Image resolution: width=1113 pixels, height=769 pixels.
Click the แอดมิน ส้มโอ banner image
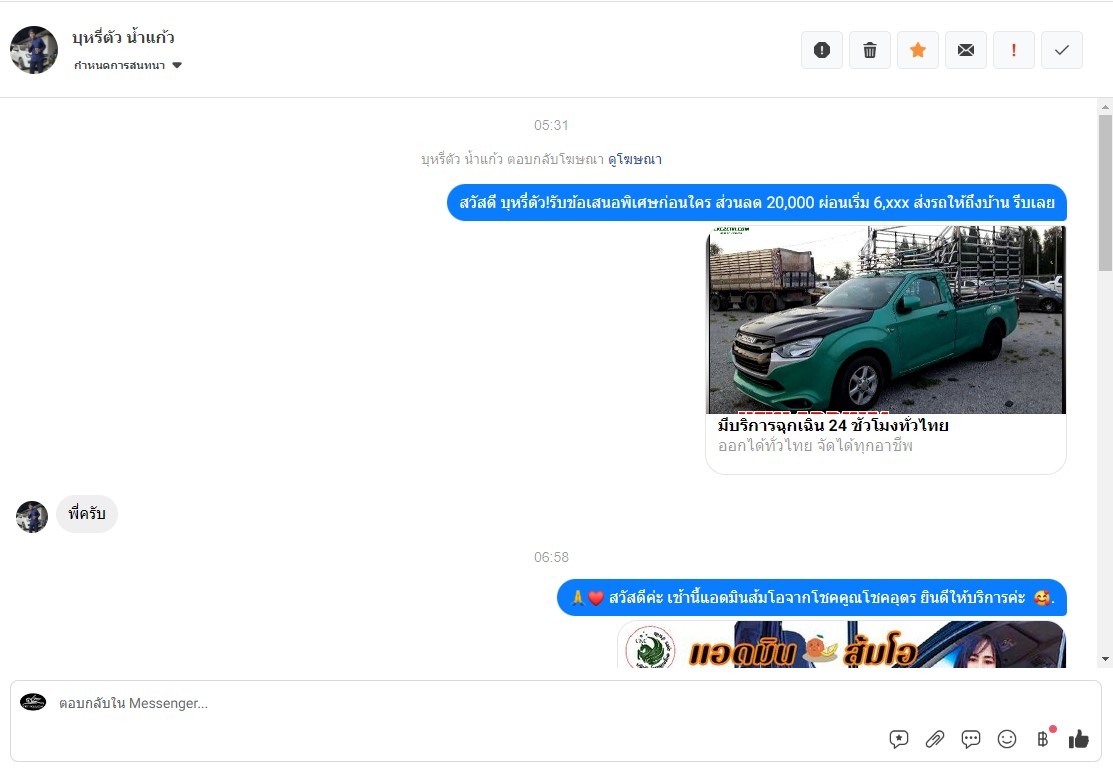pyautogui.click(x=841, y=645)
